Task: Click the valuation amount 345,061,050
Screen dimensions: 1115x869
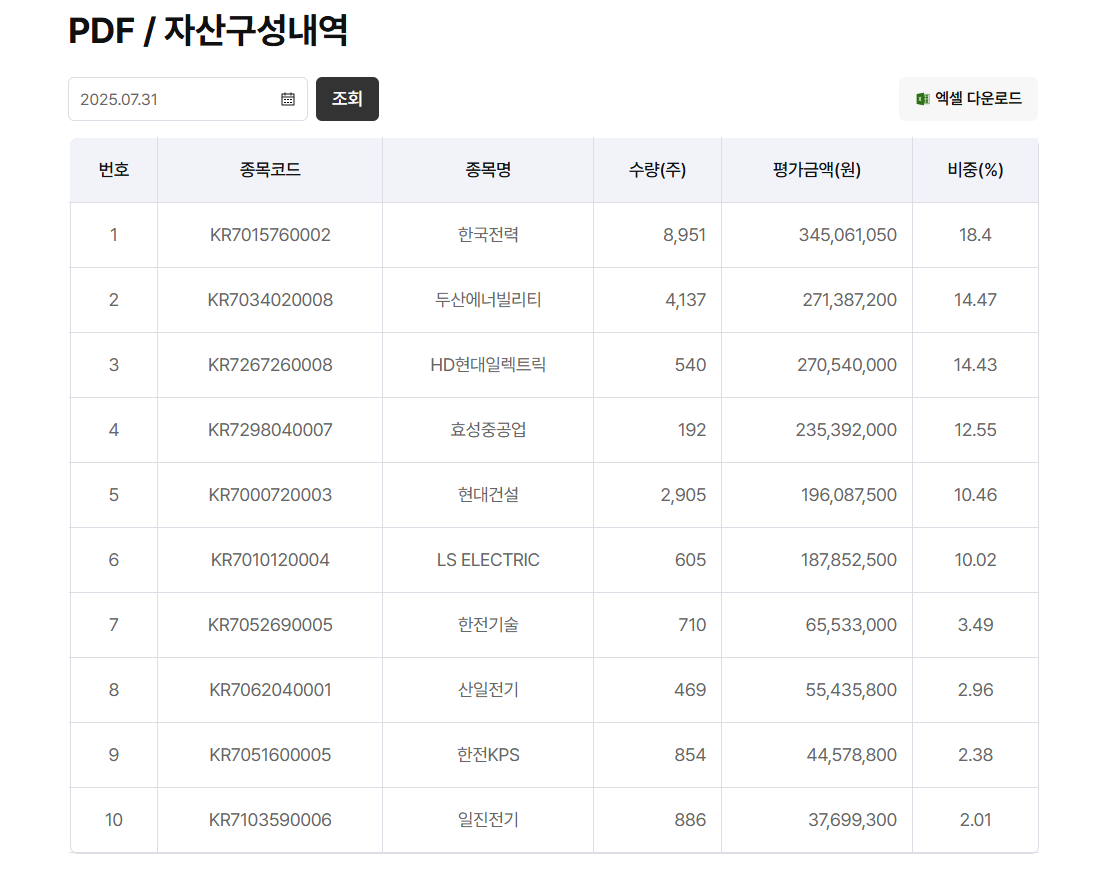Action: pyautogui.click(x=847, y=235)
